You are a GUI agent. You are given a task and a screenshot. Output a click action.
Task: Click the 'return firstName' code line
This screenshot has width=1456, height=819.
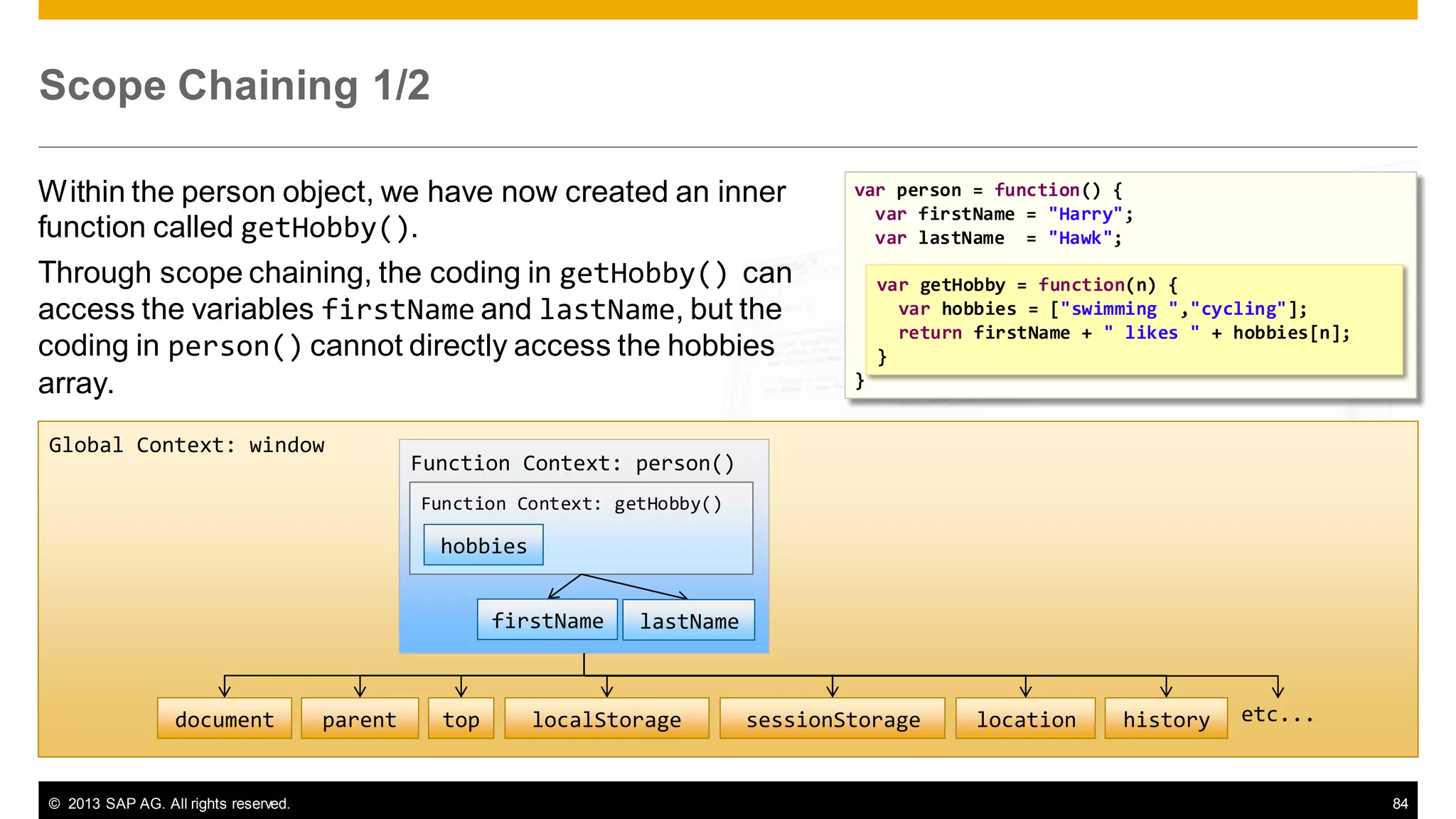(x=1124, y=333)
